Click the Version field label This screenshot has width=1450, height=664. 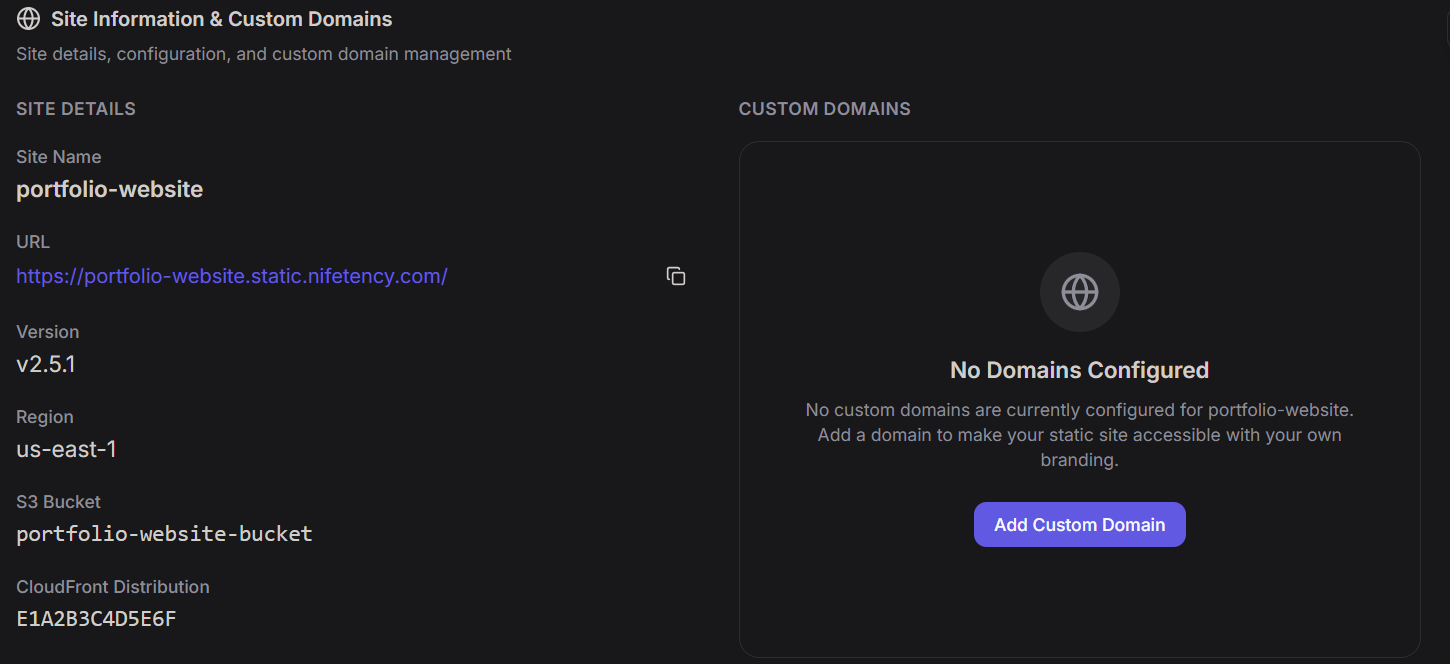[48, 332]
